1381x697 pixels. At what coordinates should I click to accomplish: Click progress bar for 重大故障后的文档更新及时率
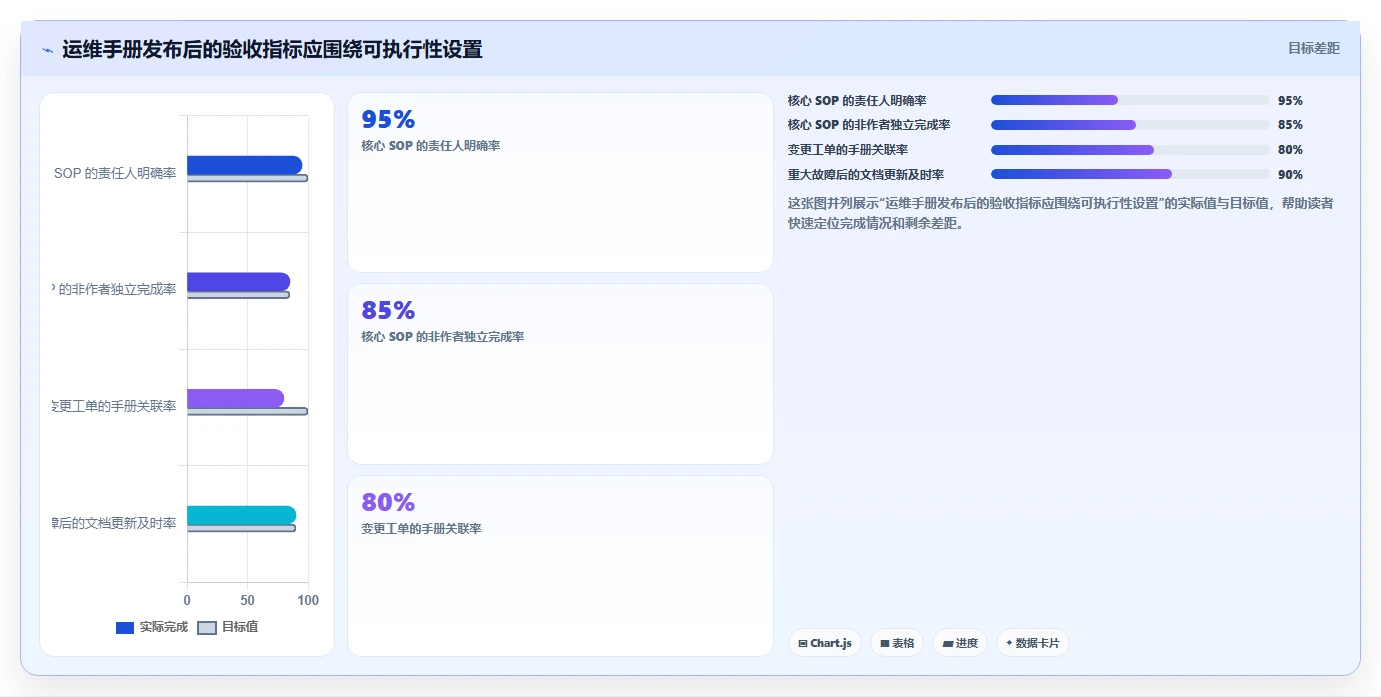pyautogui.click(x=1130, y=174)
